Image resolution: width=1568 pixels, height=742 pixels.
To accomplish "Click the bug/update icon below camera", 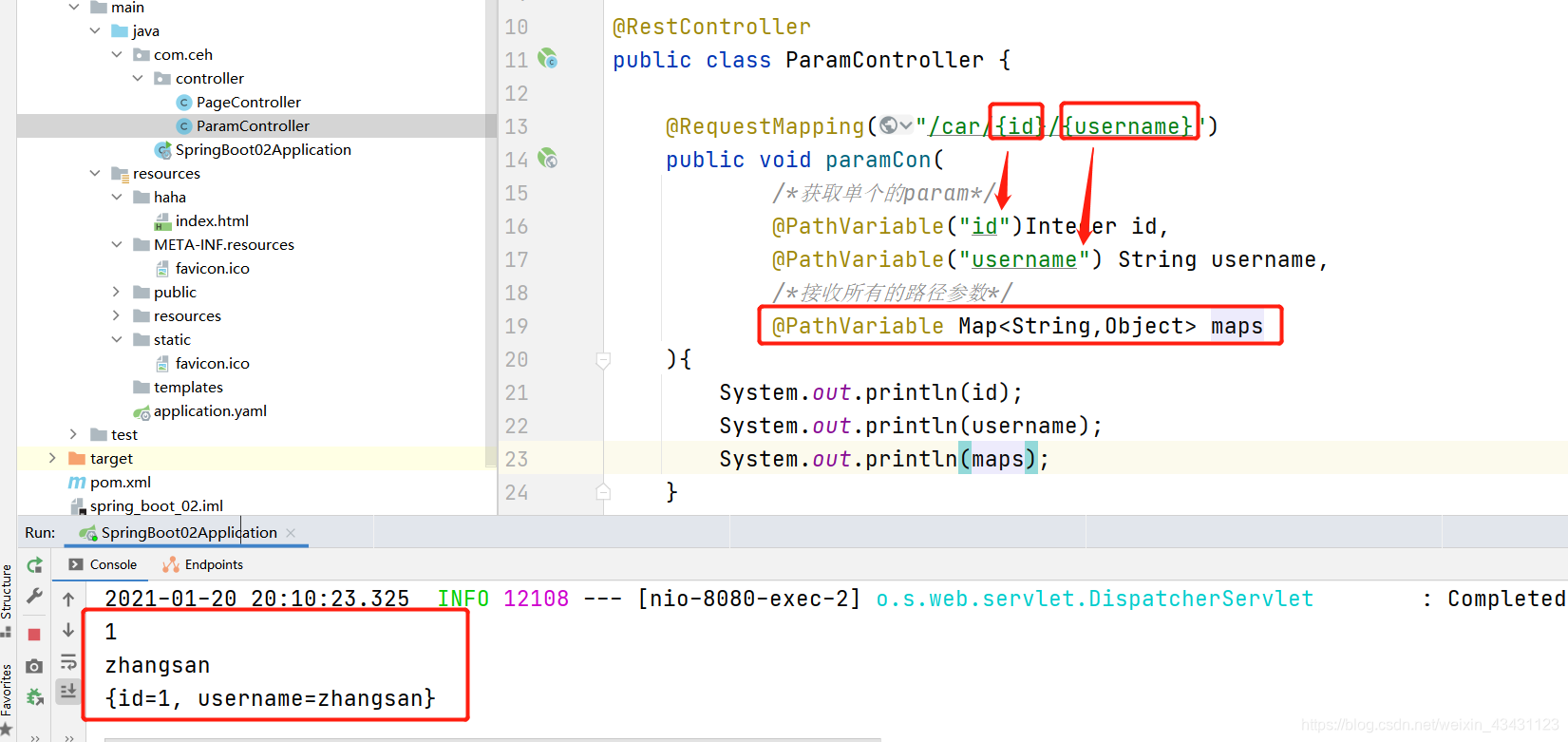I will [x=34, y=697].
